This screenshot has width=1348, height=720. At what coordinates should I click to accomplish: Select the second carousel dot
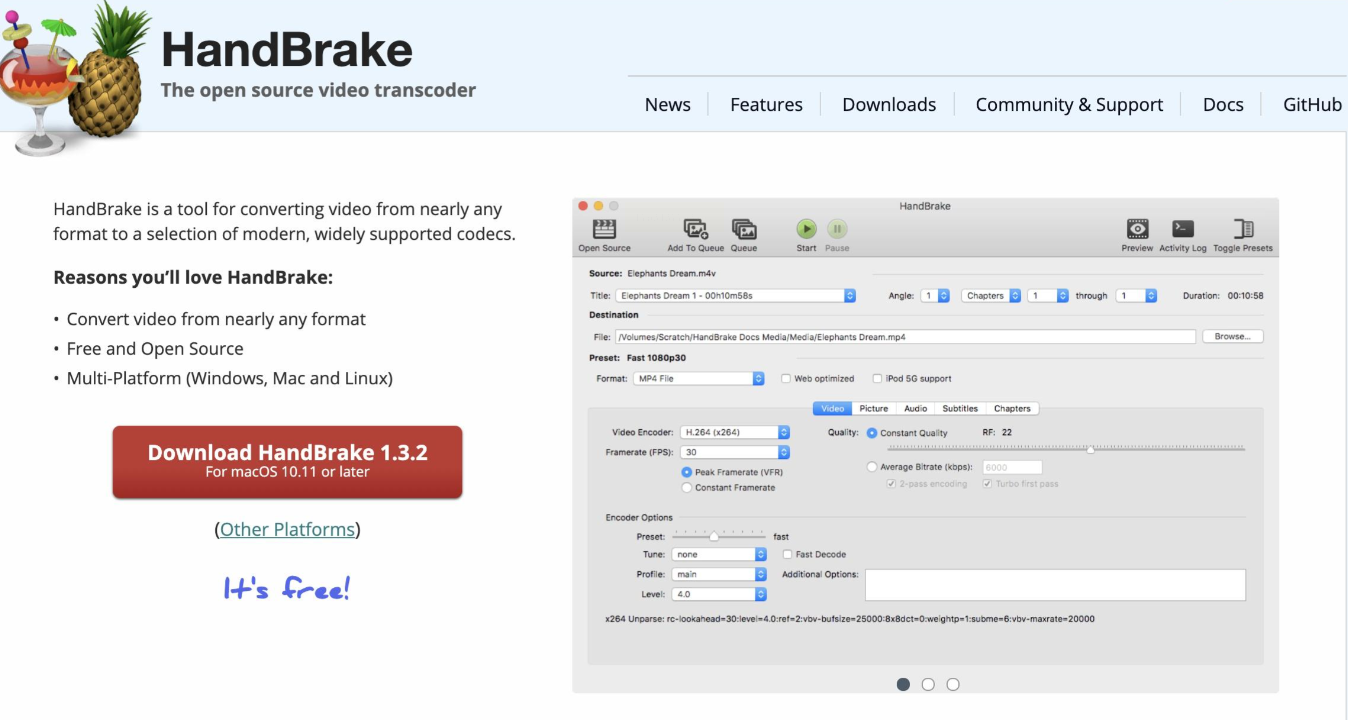(928, 684)
